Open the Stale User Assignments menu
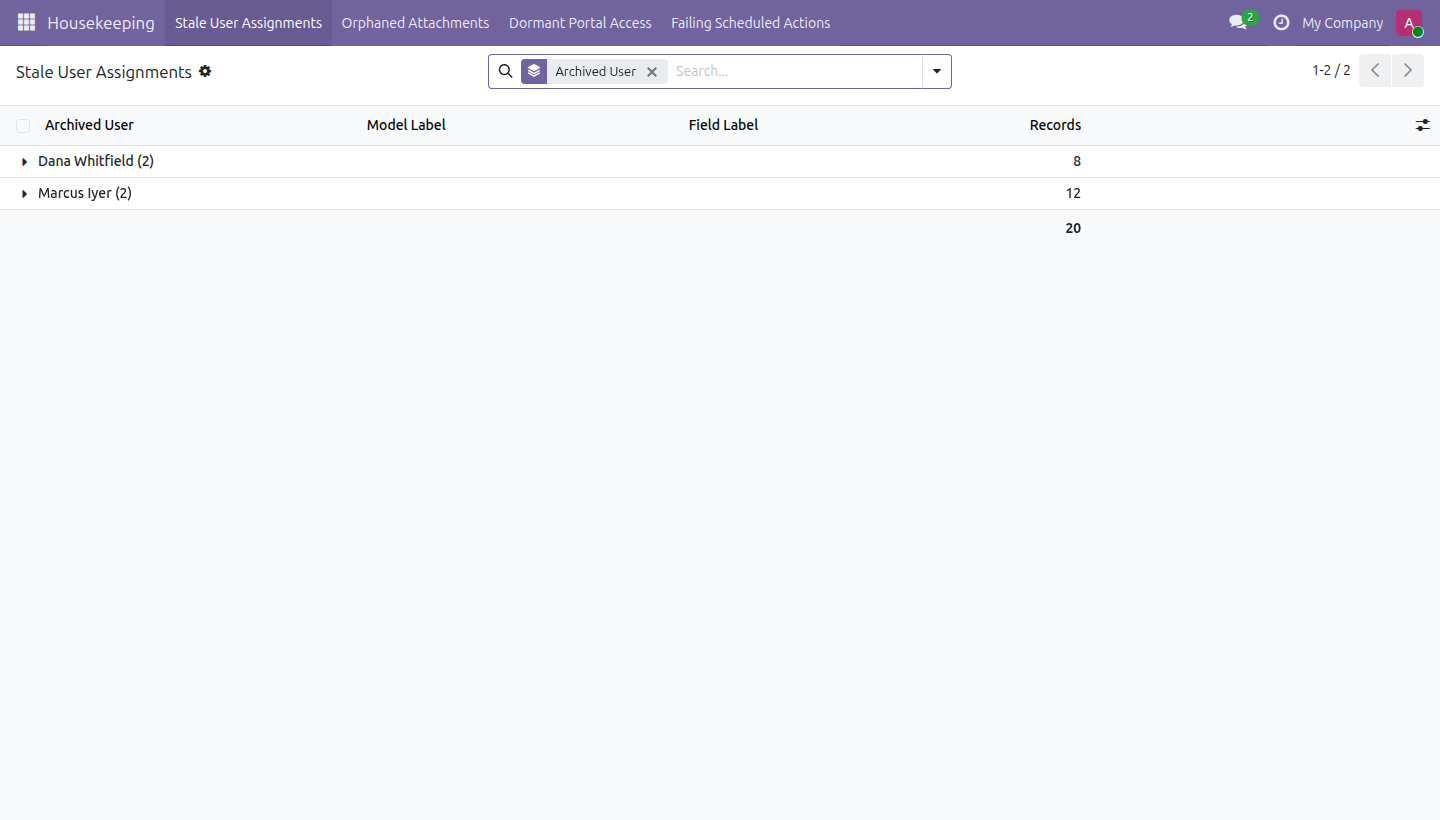This screenshot has width=1440, height=820. (x=248, y=23)
